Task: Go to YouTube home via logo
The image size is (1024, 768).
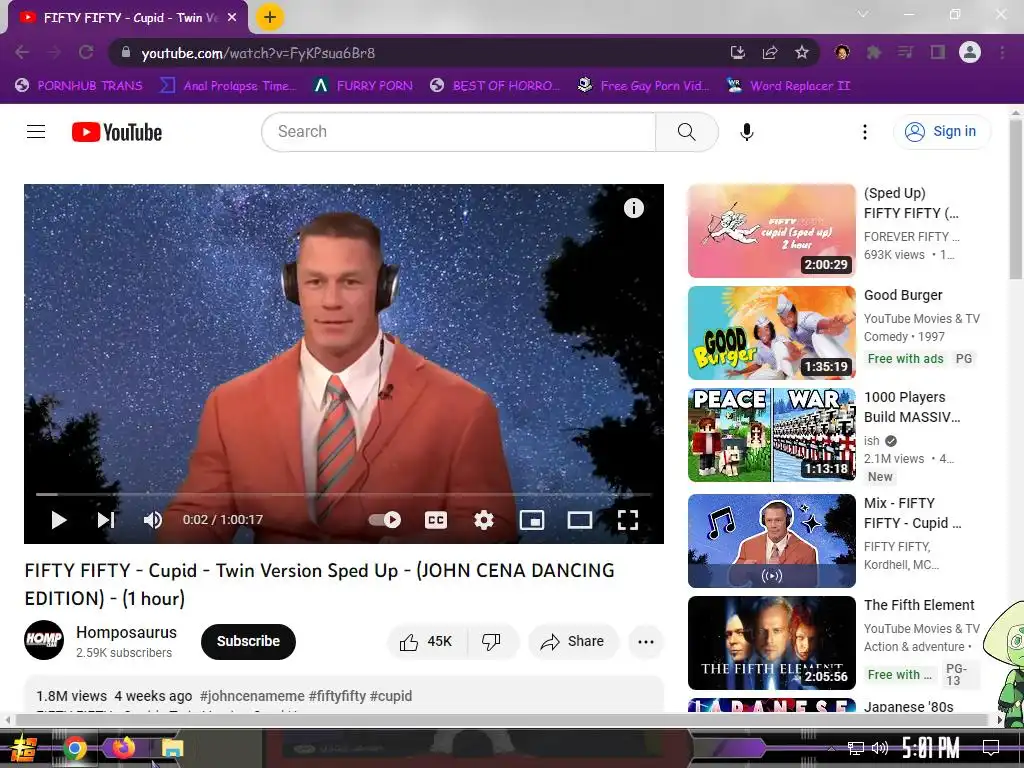Action: pos(117,132)
